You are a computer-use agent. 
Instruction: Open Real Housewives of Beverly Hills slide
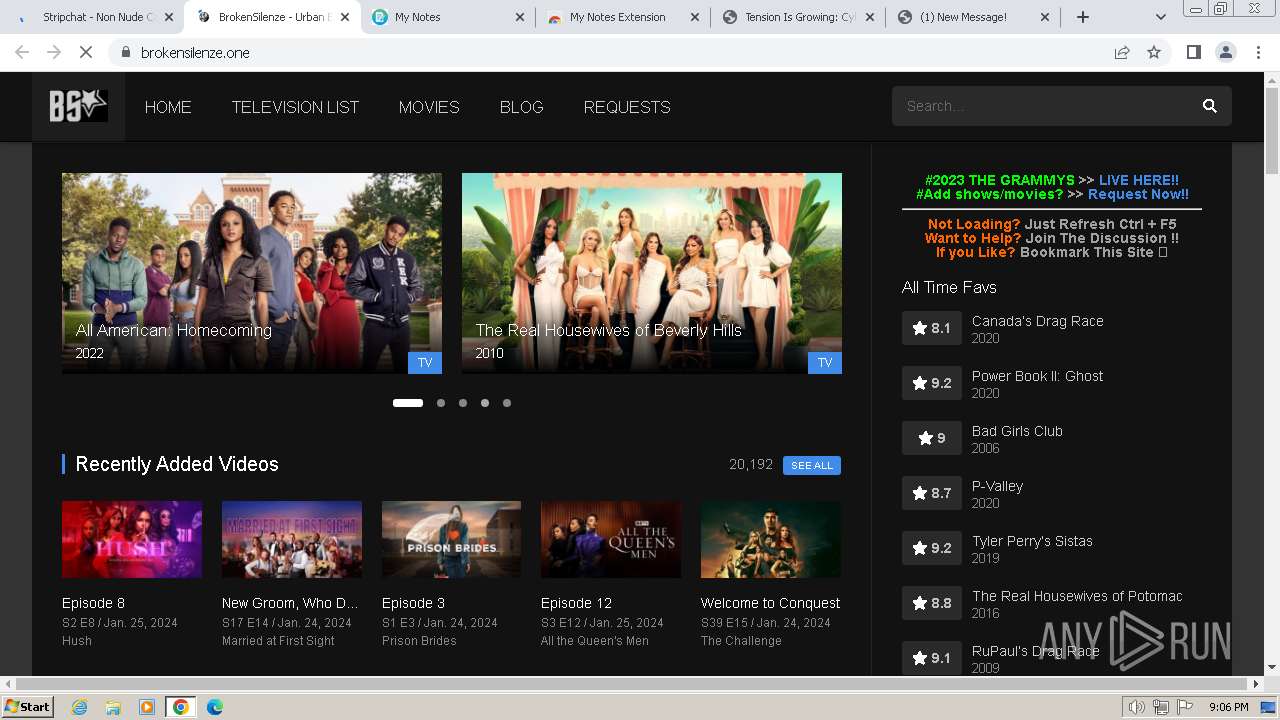coord(652,273)
